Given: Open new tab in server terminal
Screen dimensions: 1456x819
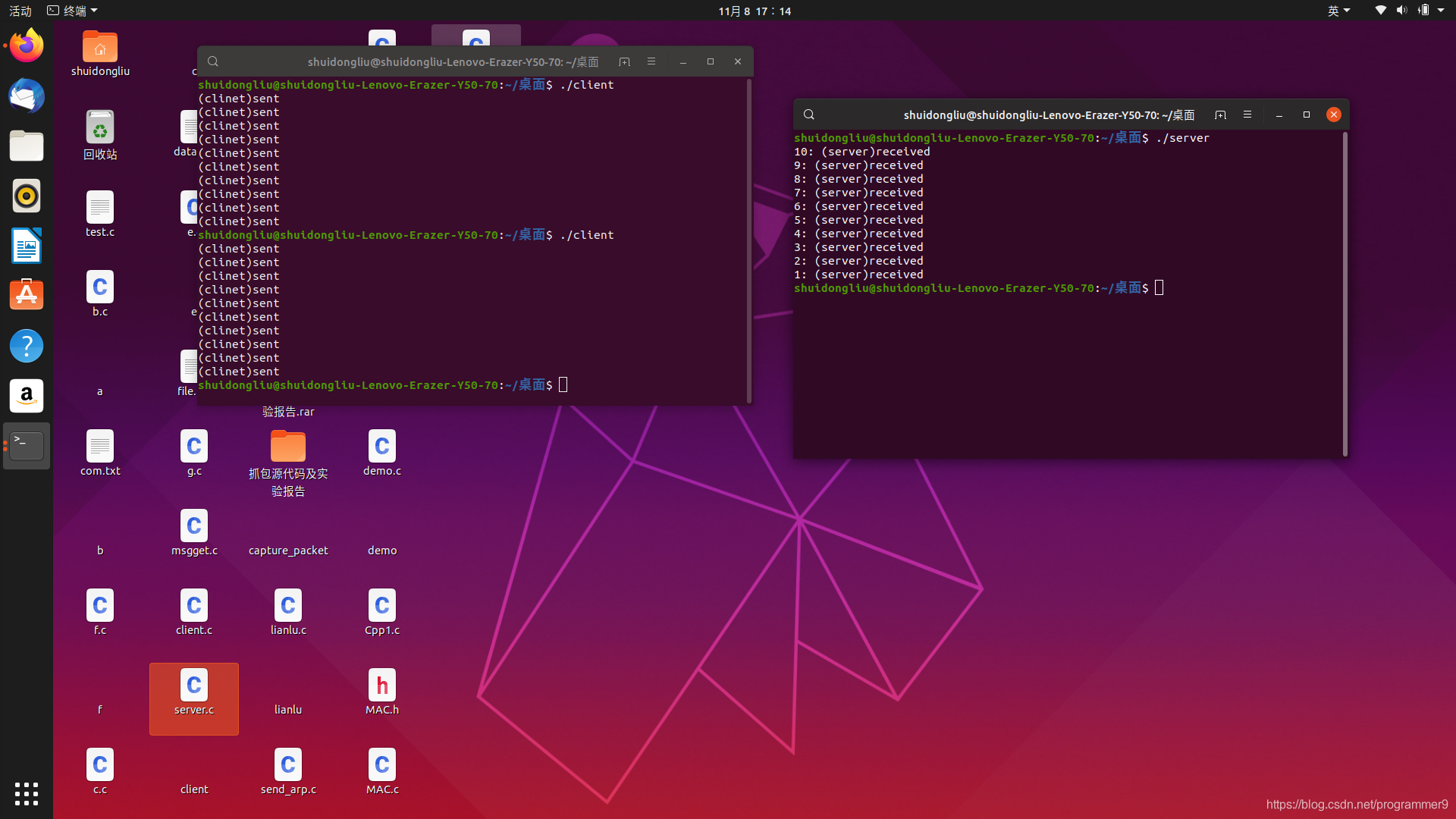Looking at the screenshot, I should (1220, 115).
